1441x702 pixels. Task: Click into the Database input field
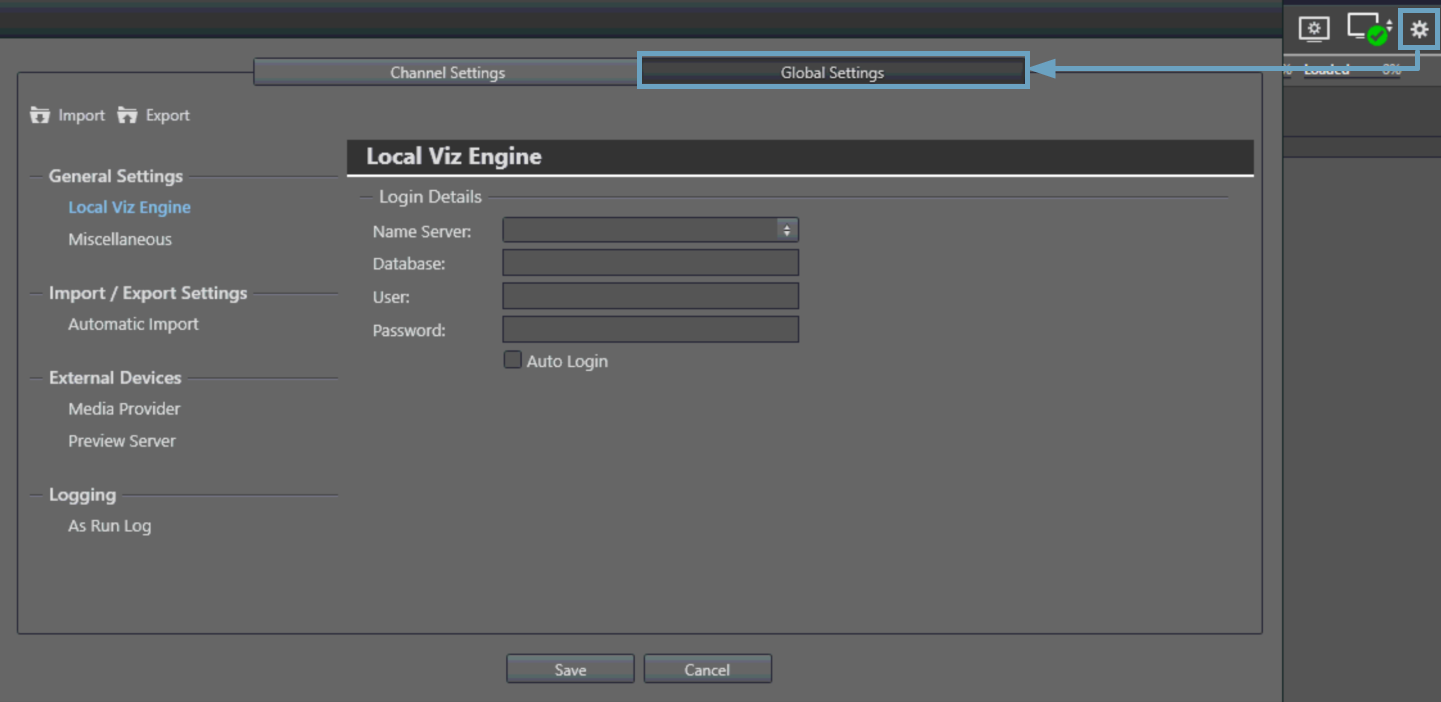650,263
